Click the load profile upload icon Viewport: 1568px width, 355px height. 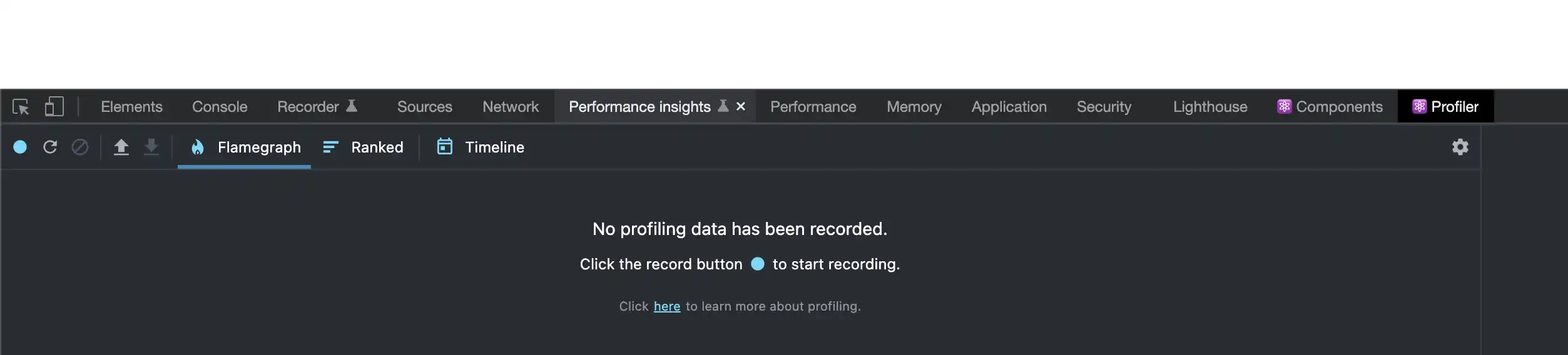(x=121, y=147)
